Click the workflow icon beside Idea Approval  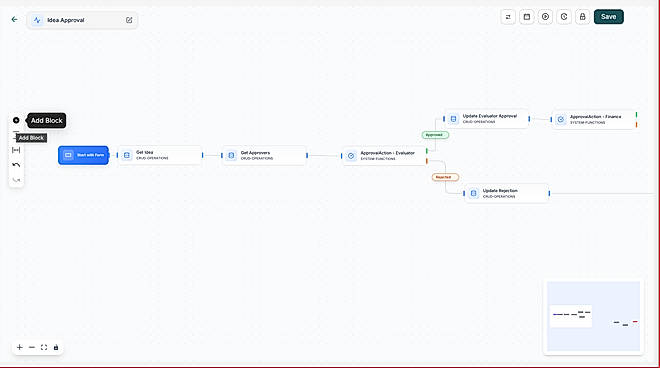click(37, 20)
